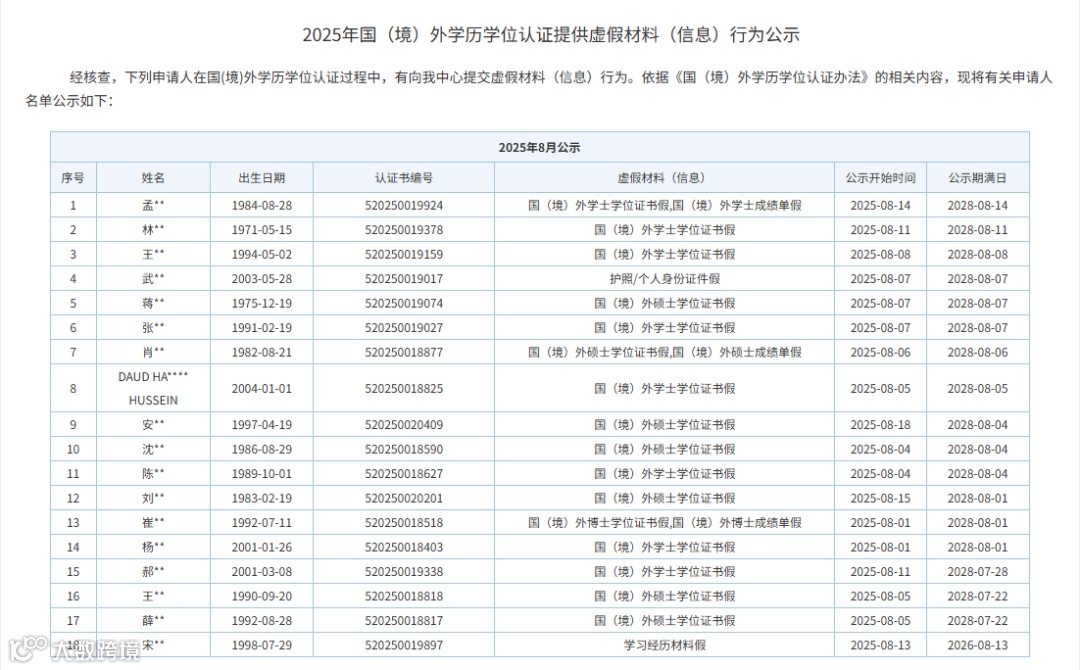Select certificate number 520250018590
This screenshot has width=1080, height=670.
click(x=404, y=450)
